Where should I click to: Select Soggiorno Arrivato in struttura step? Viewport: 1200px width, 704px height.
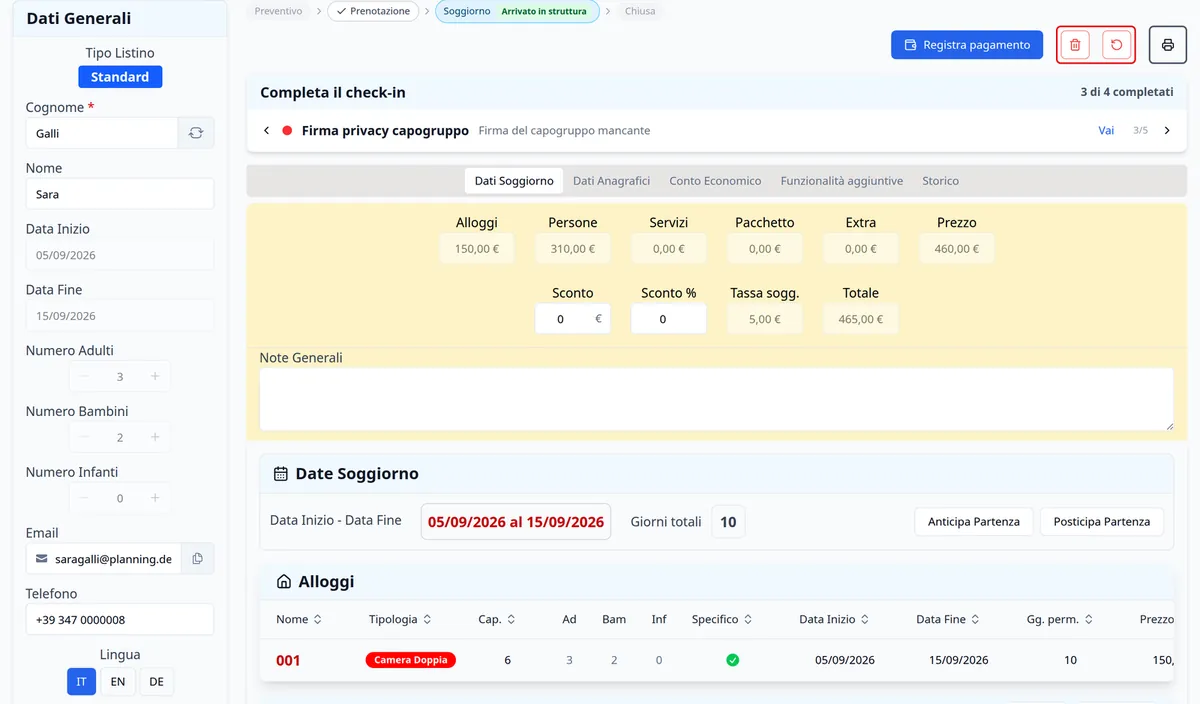point(517,11)
